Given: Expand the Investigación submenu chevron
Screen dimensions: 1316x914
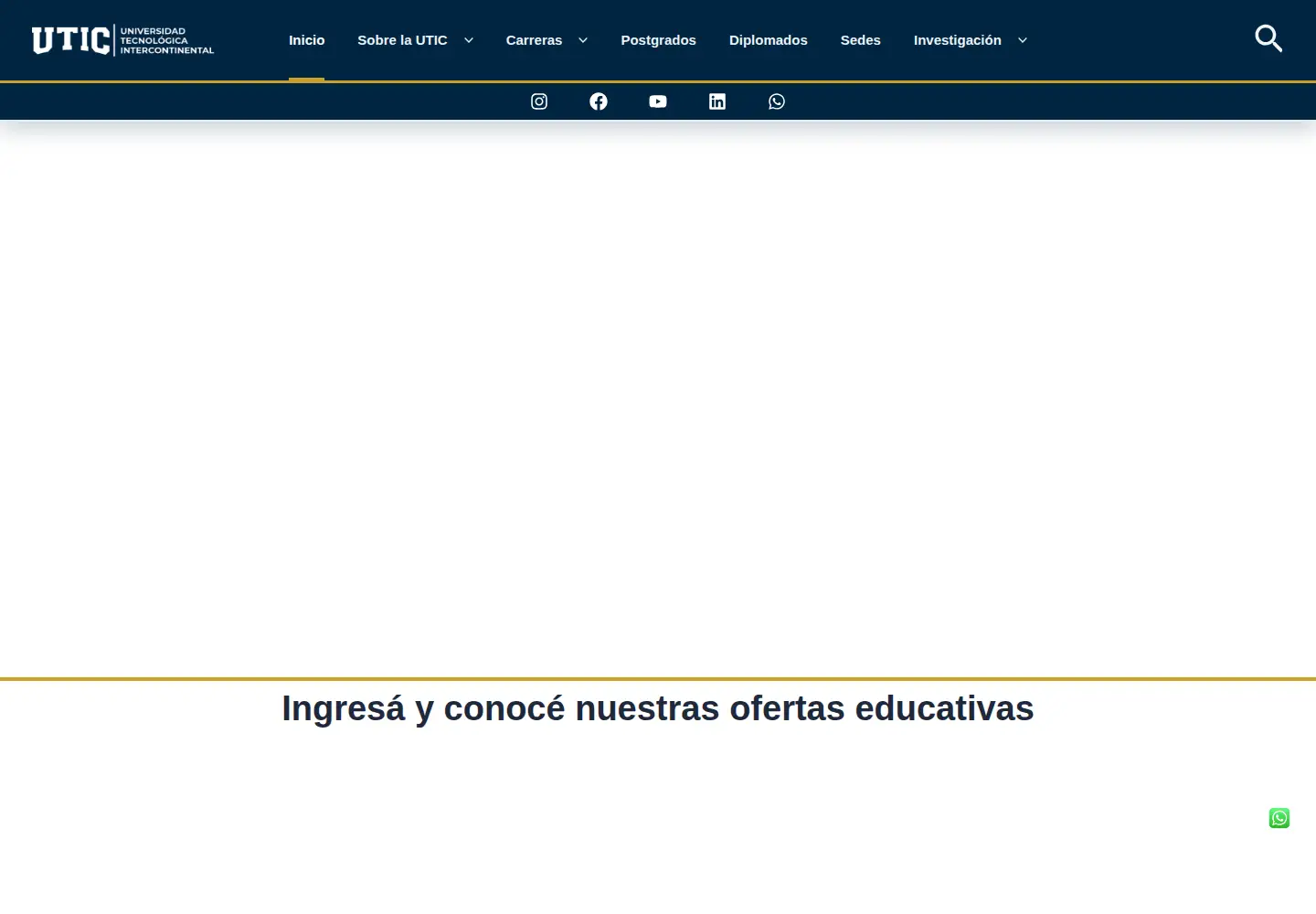Looking at the screenshot, I should [1023, 40].
